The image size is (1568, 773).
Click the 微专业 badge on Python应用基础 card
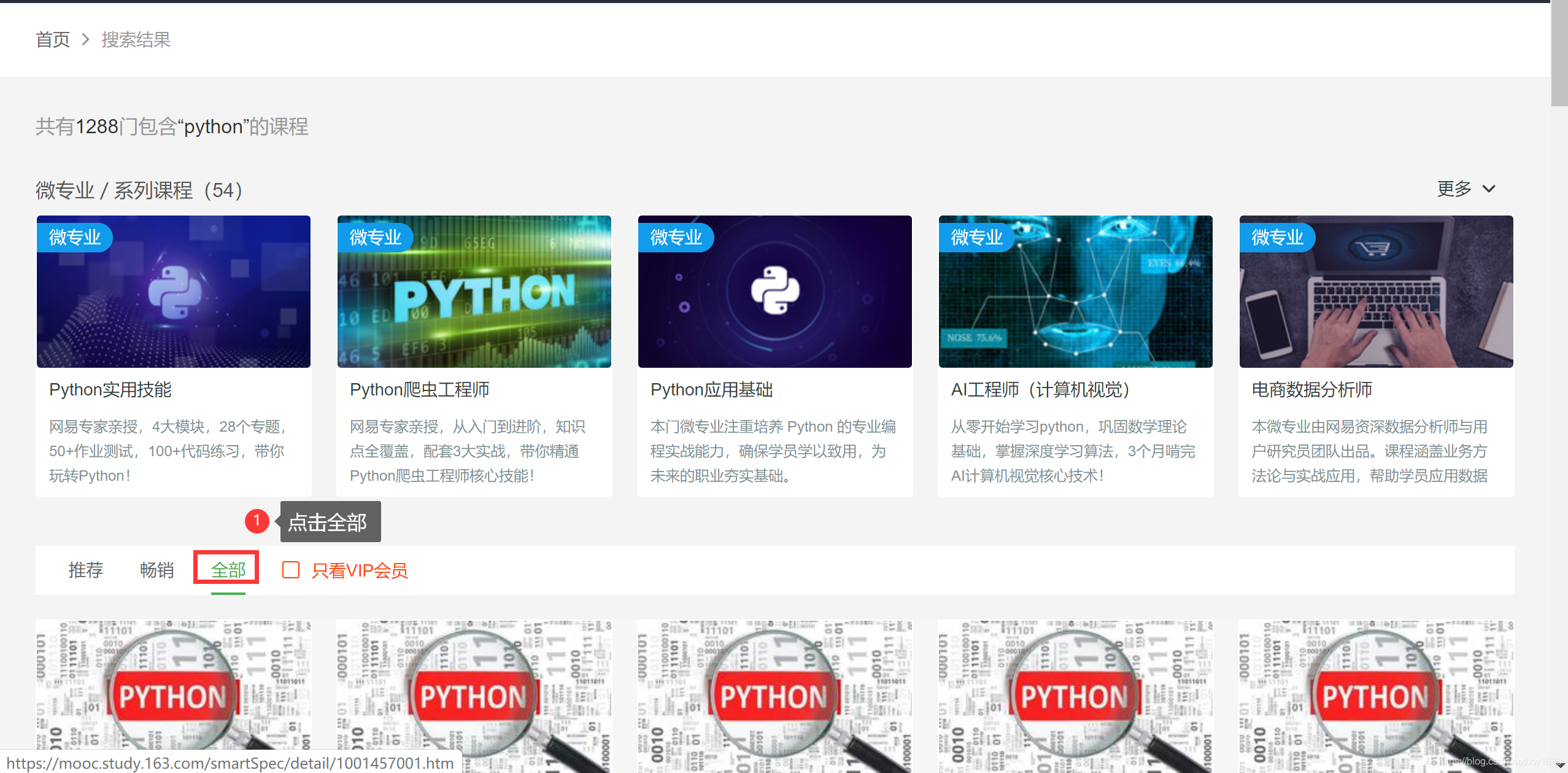[x=676, y=237]
